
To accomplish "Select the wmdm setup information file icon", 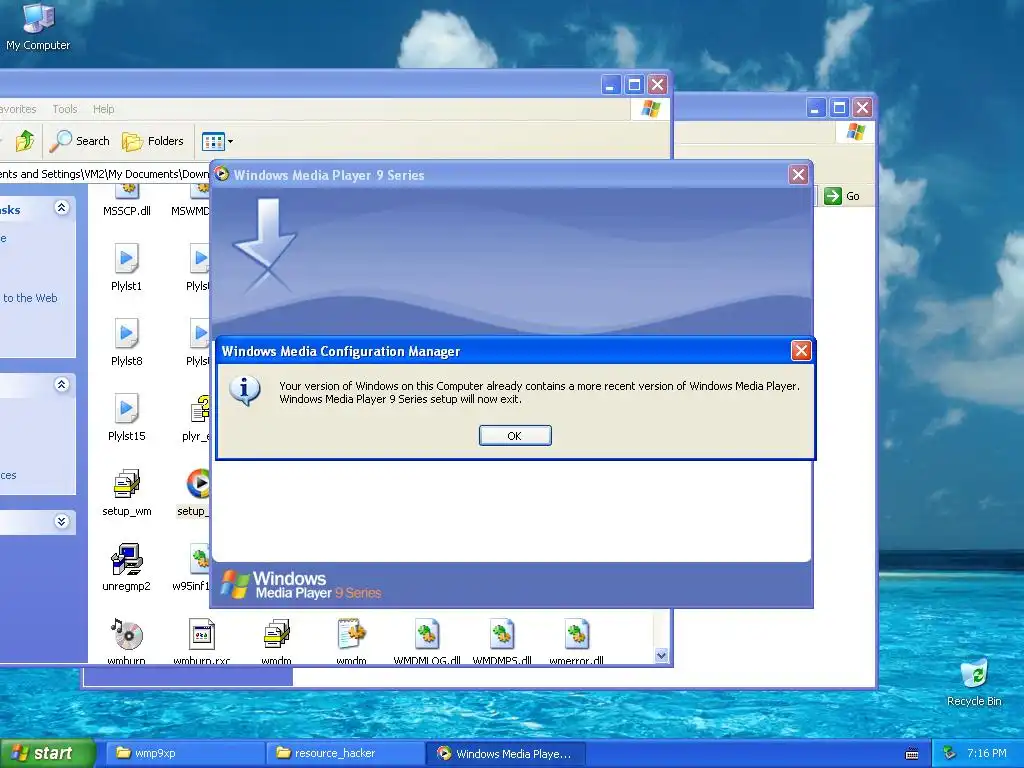I will [x=351, y=640].
